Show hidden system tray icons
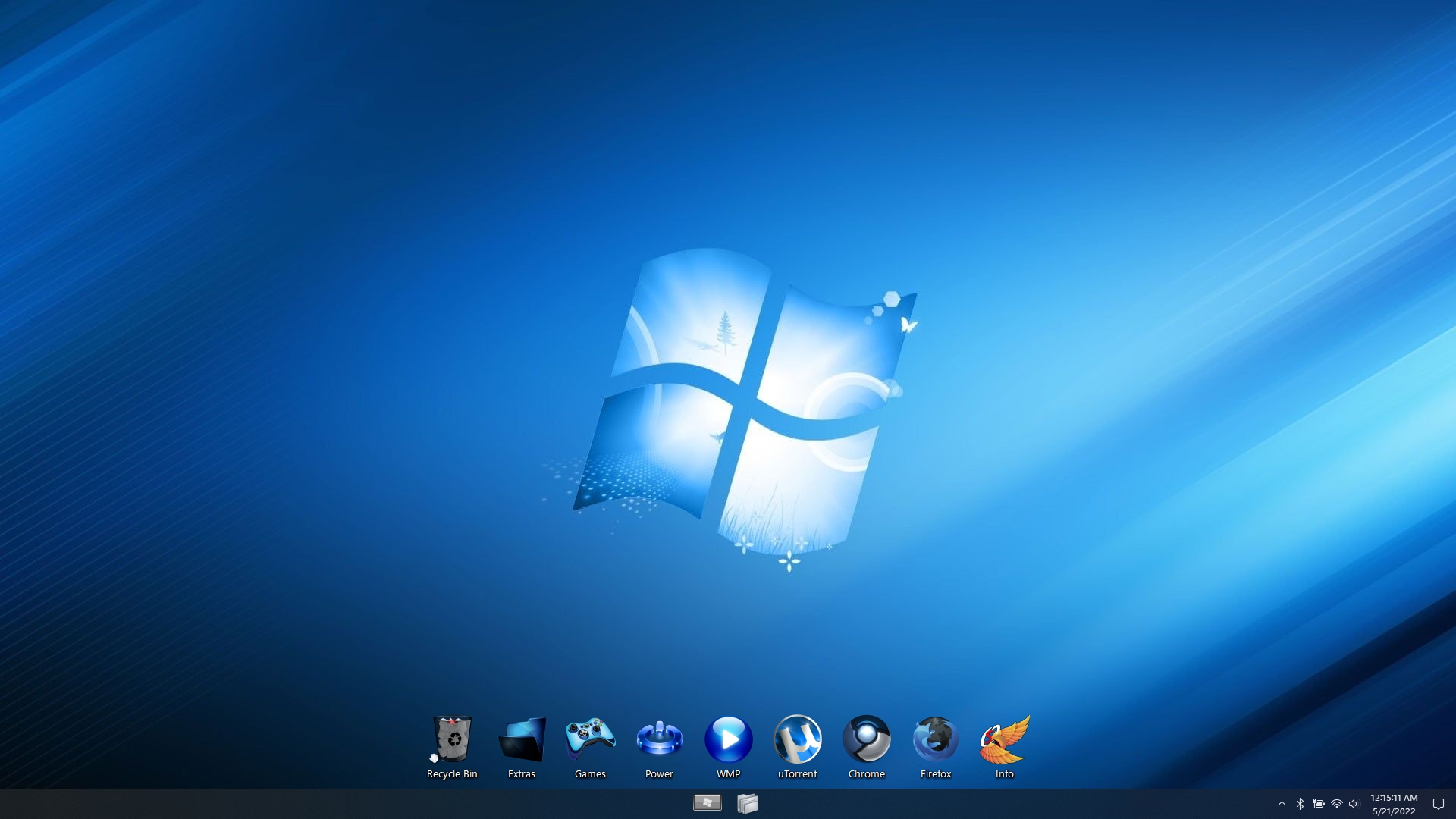 tap(1282, 804)
